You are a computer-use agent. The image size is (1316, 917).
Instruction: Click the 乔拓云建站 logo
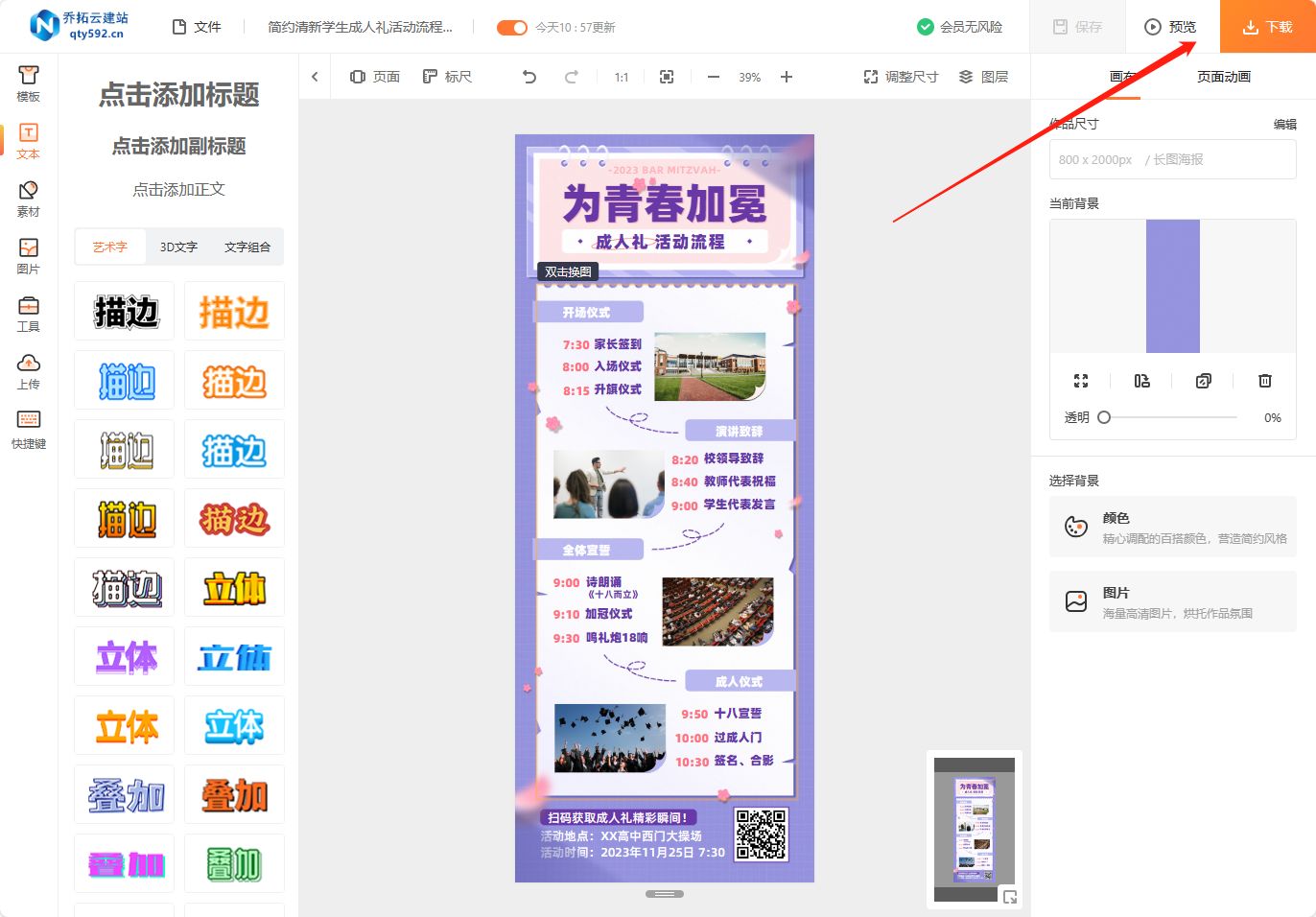(x=79, y=26)
